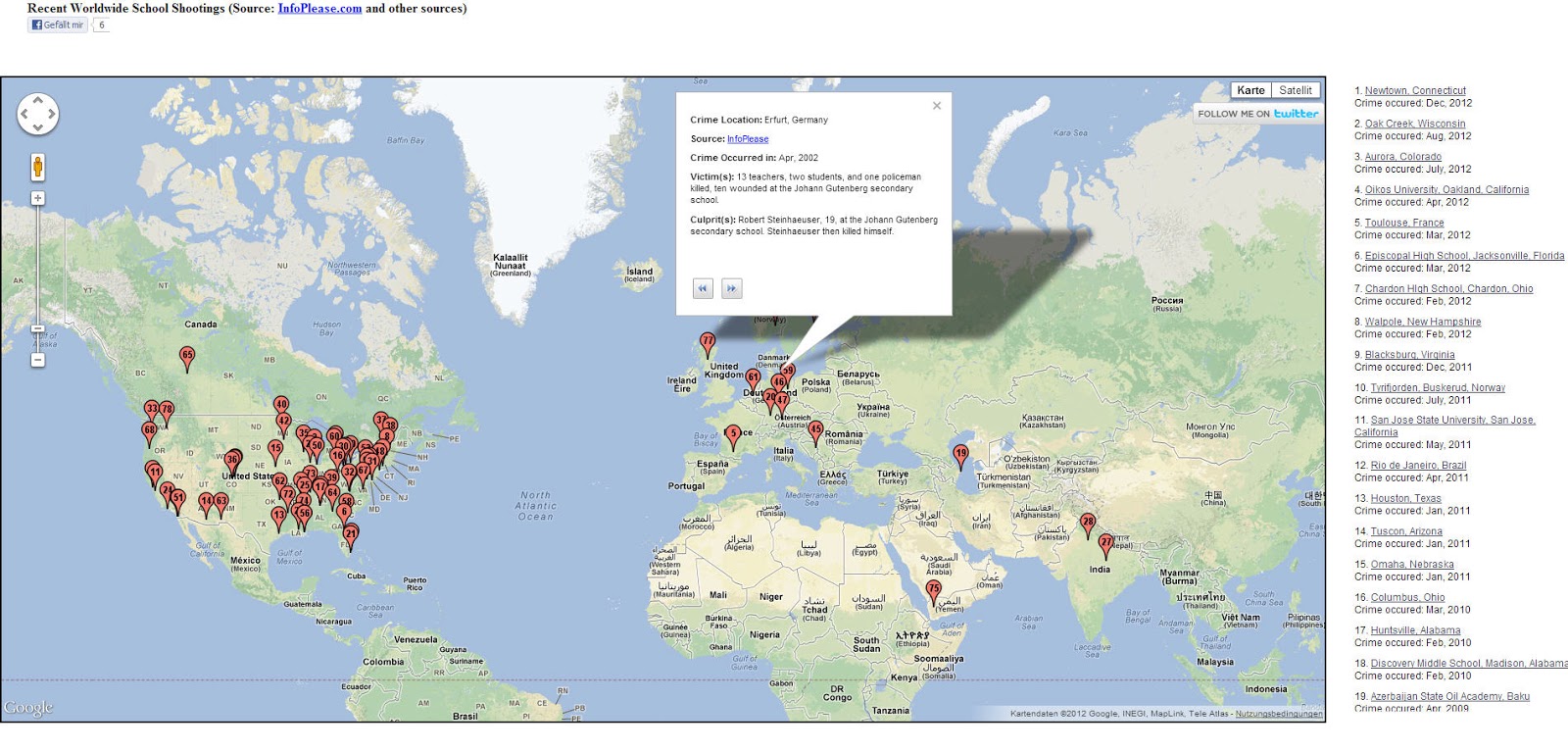Image resolution: width=1568 pixels, height=751 pixels.
Task: Open the Huntsville, Alabama list entry
Action: pyautogui.click(x=1415, y=630)
